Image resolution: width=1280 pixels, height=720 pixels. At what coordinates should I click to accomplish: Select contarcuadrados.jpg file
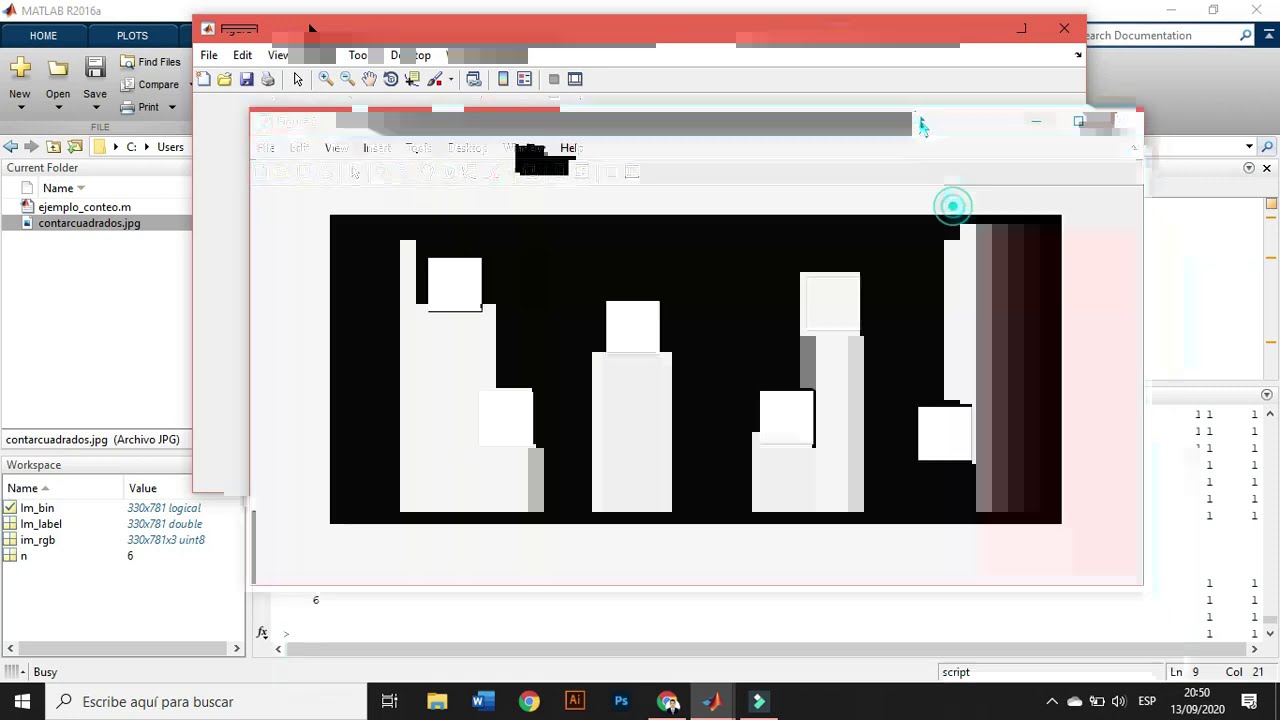coord(89,223)
